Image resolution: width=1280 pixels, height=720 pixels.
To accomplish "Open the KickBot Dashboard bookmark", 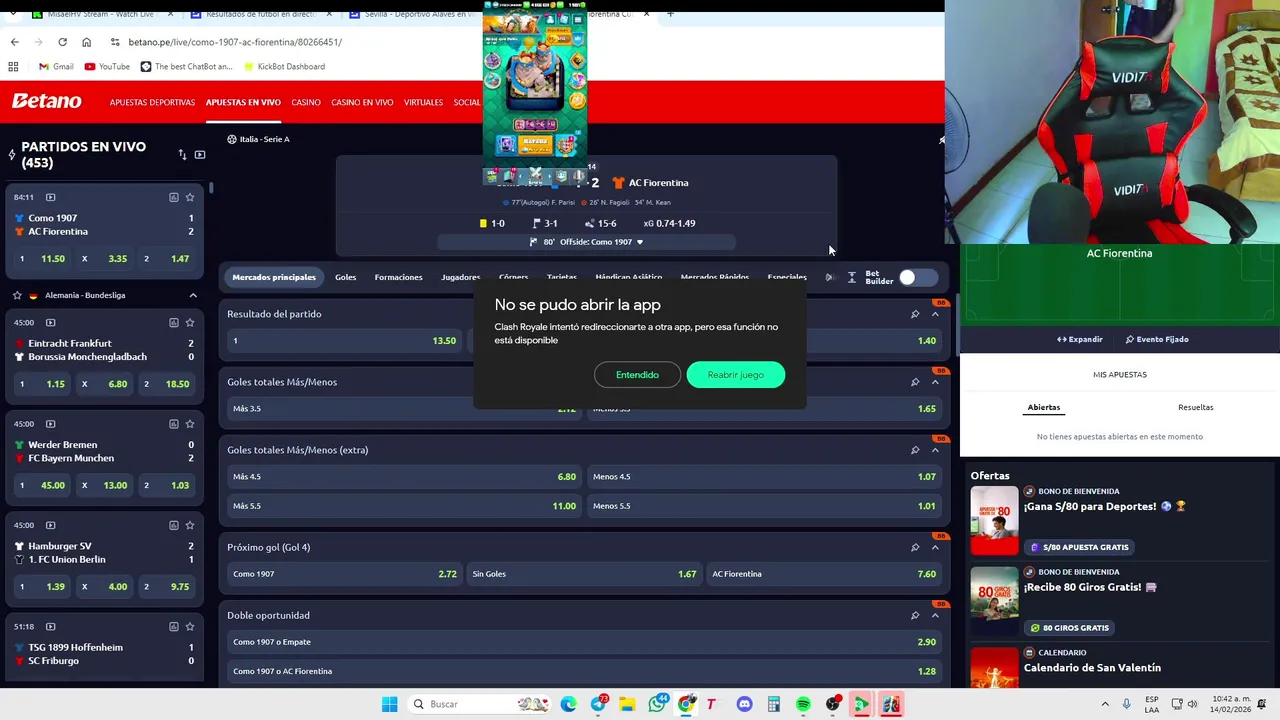I will point(283,67).
